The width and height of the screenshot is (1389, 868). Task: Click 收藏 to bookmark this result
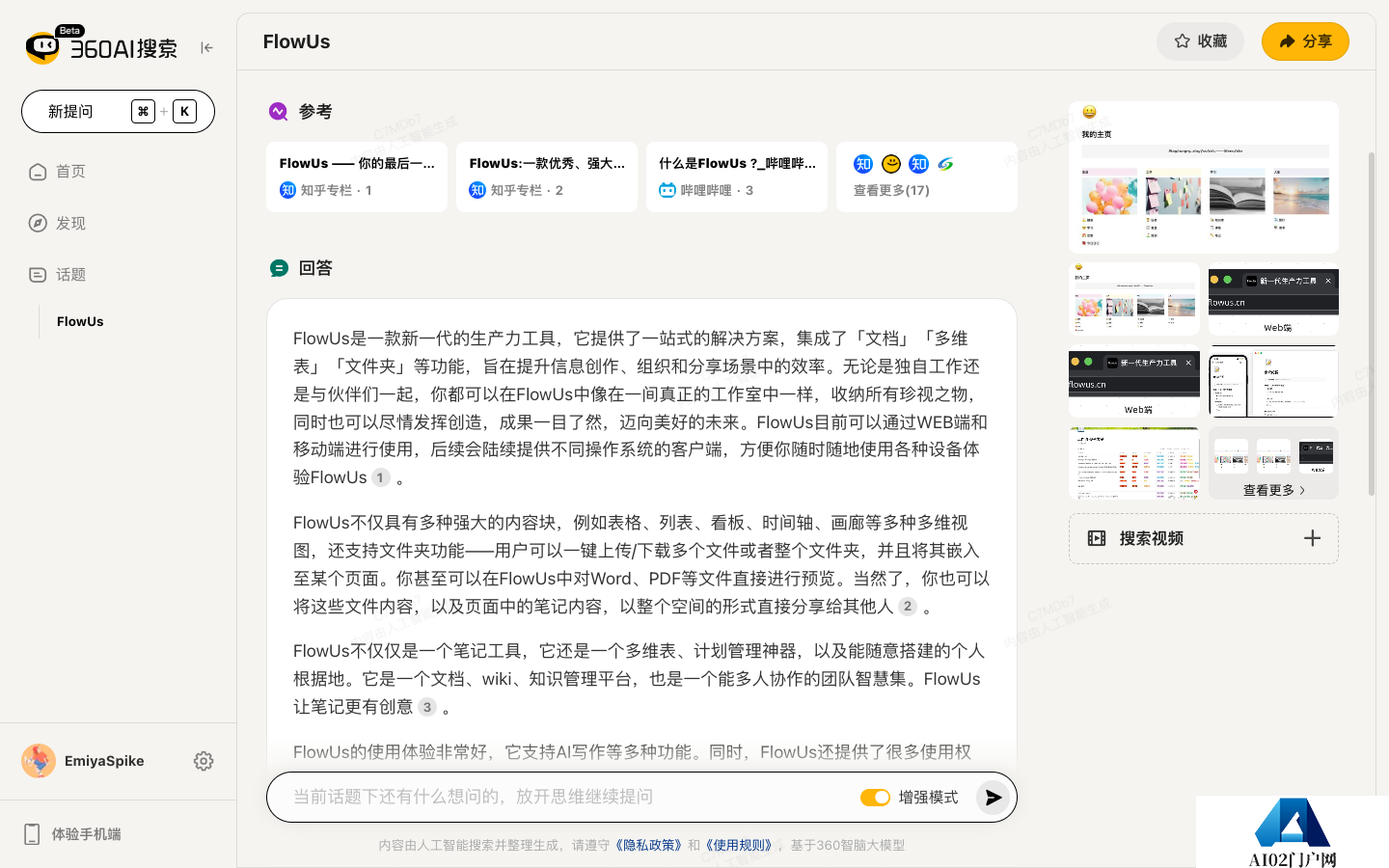1200,41
